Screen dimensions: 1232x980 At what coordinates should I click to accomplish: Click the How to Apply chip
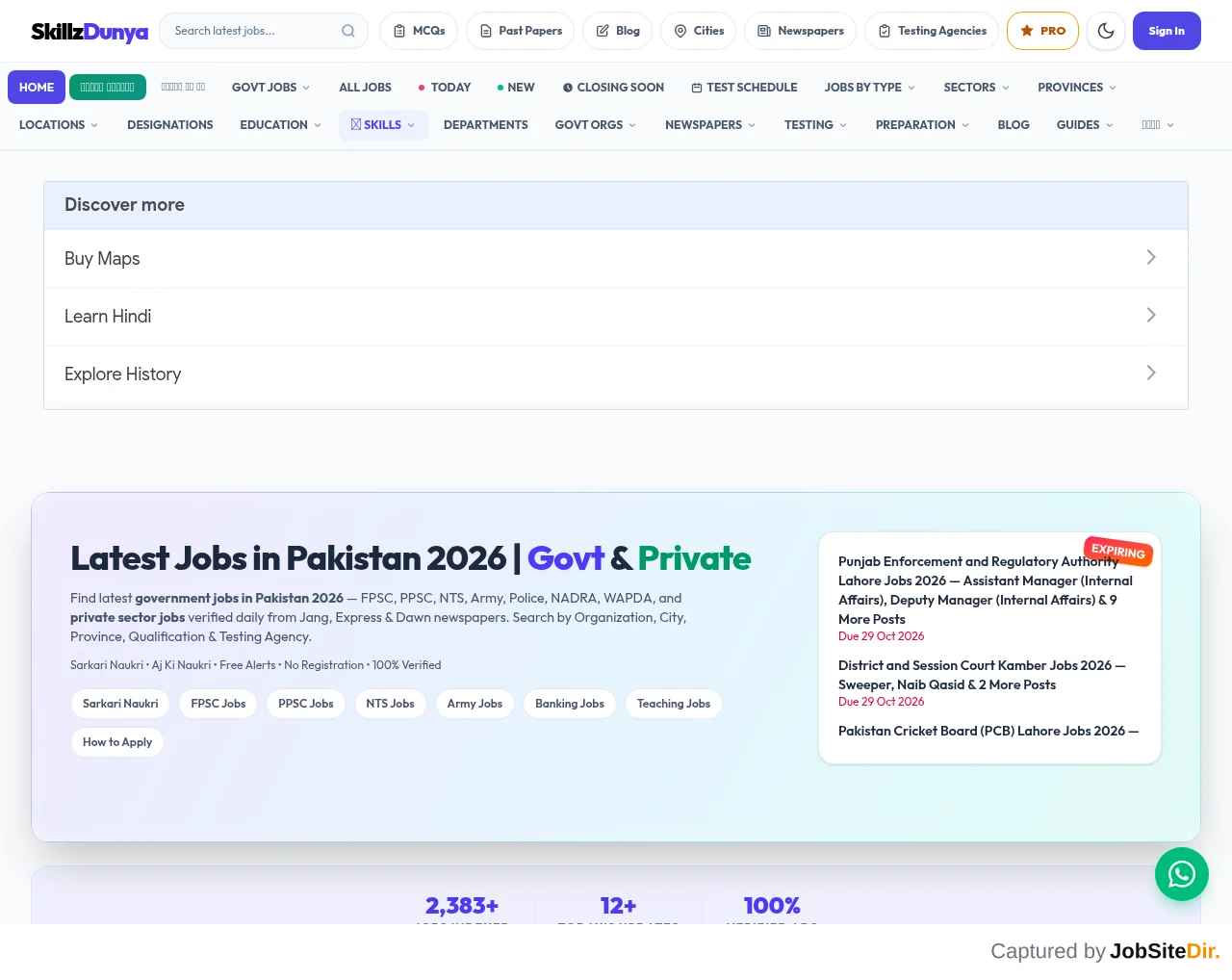tap(117, 742)
